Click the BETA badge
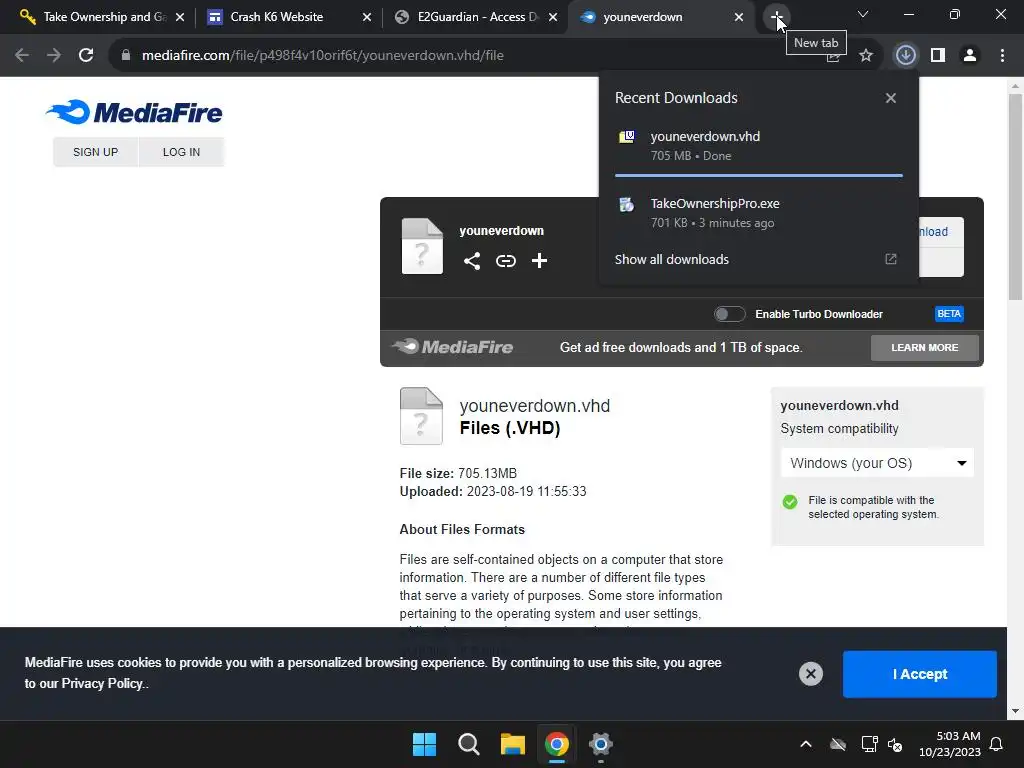The width and height of the screenshot is (1024, 768). click(949, 314)
